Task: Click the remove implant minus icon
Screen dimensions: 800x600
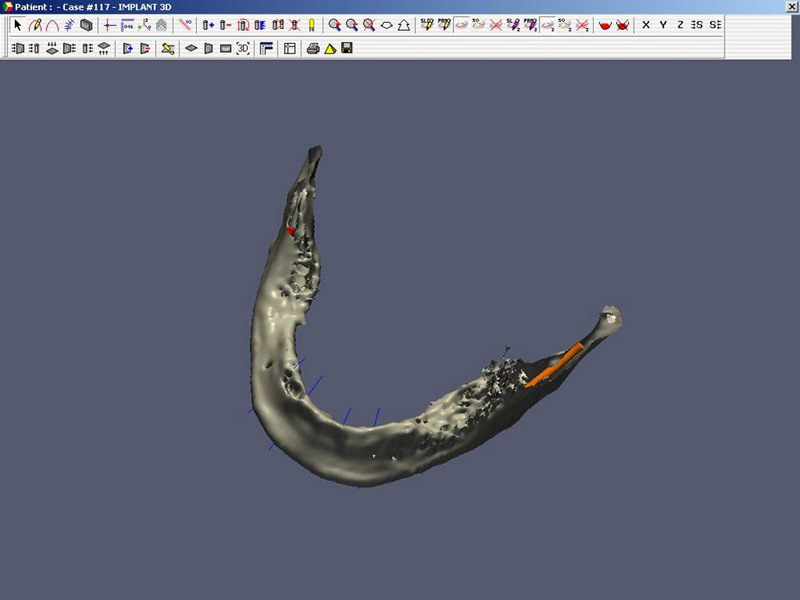Action: click(226, 24)
